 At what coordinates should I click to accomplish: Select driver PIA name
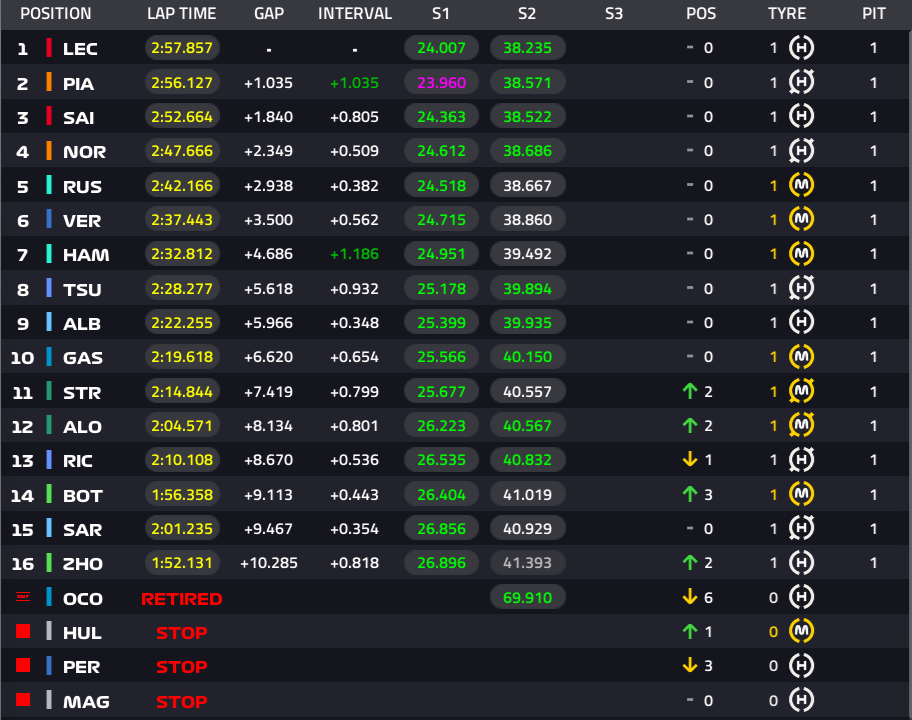pos(79,84)
